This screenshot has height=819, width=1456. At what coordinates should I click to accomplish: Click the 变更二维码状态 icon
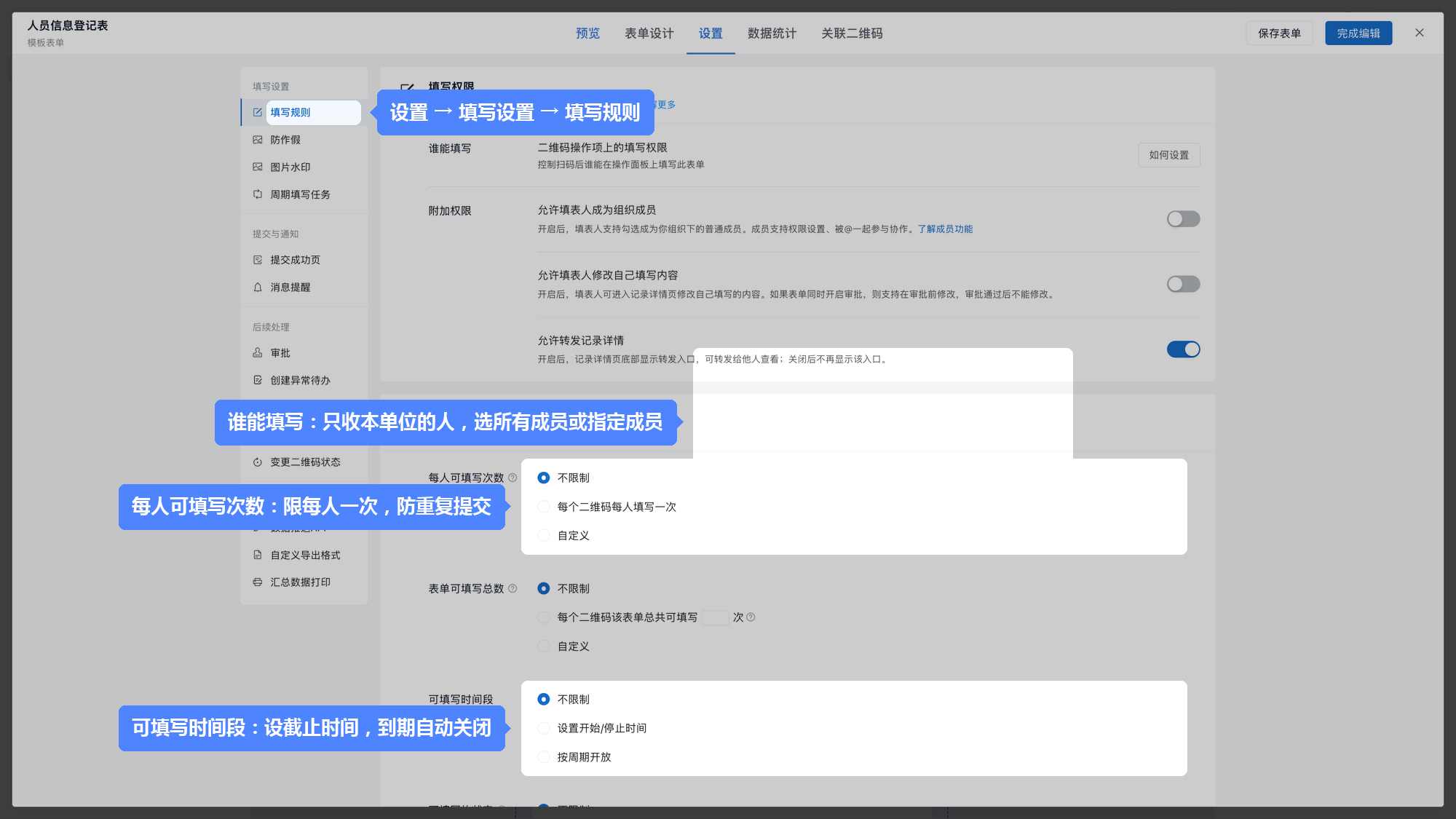[x=258, y=462]
